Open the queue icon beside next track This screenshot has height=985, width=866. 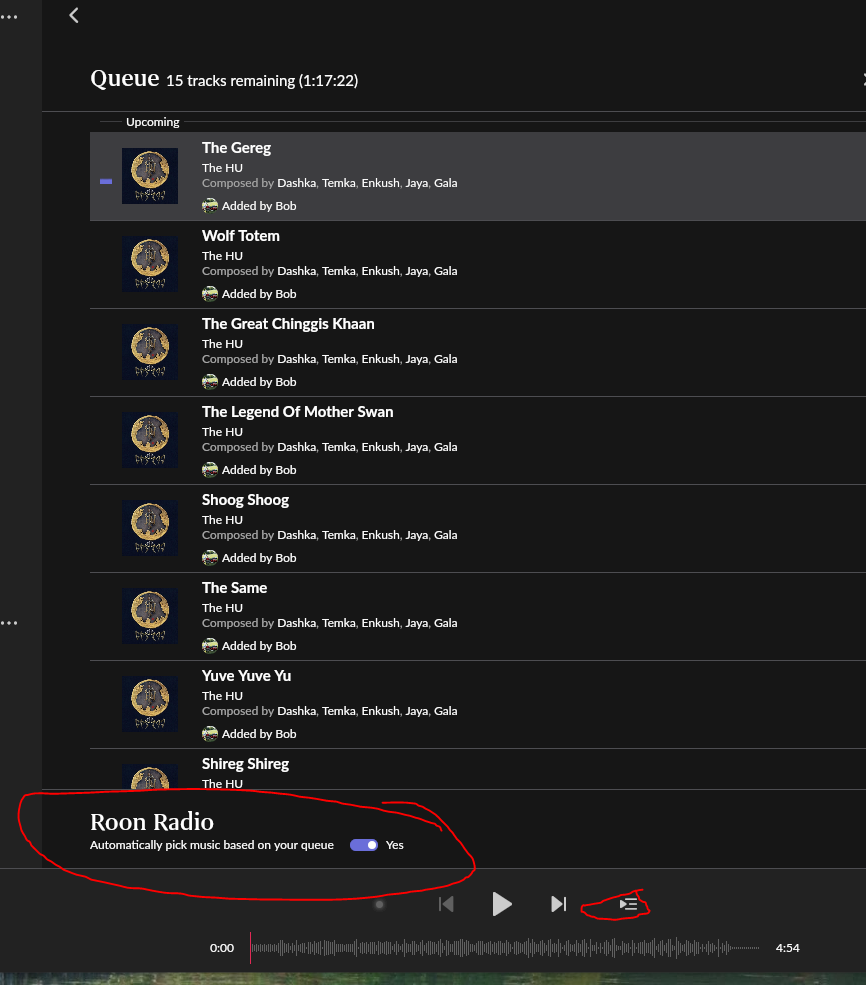(x=628, y=904)
